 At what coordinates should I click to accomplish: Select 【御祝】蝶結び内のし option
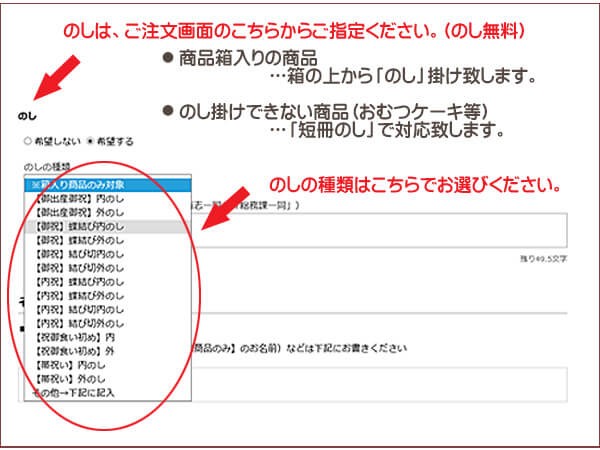pos(80,226)
